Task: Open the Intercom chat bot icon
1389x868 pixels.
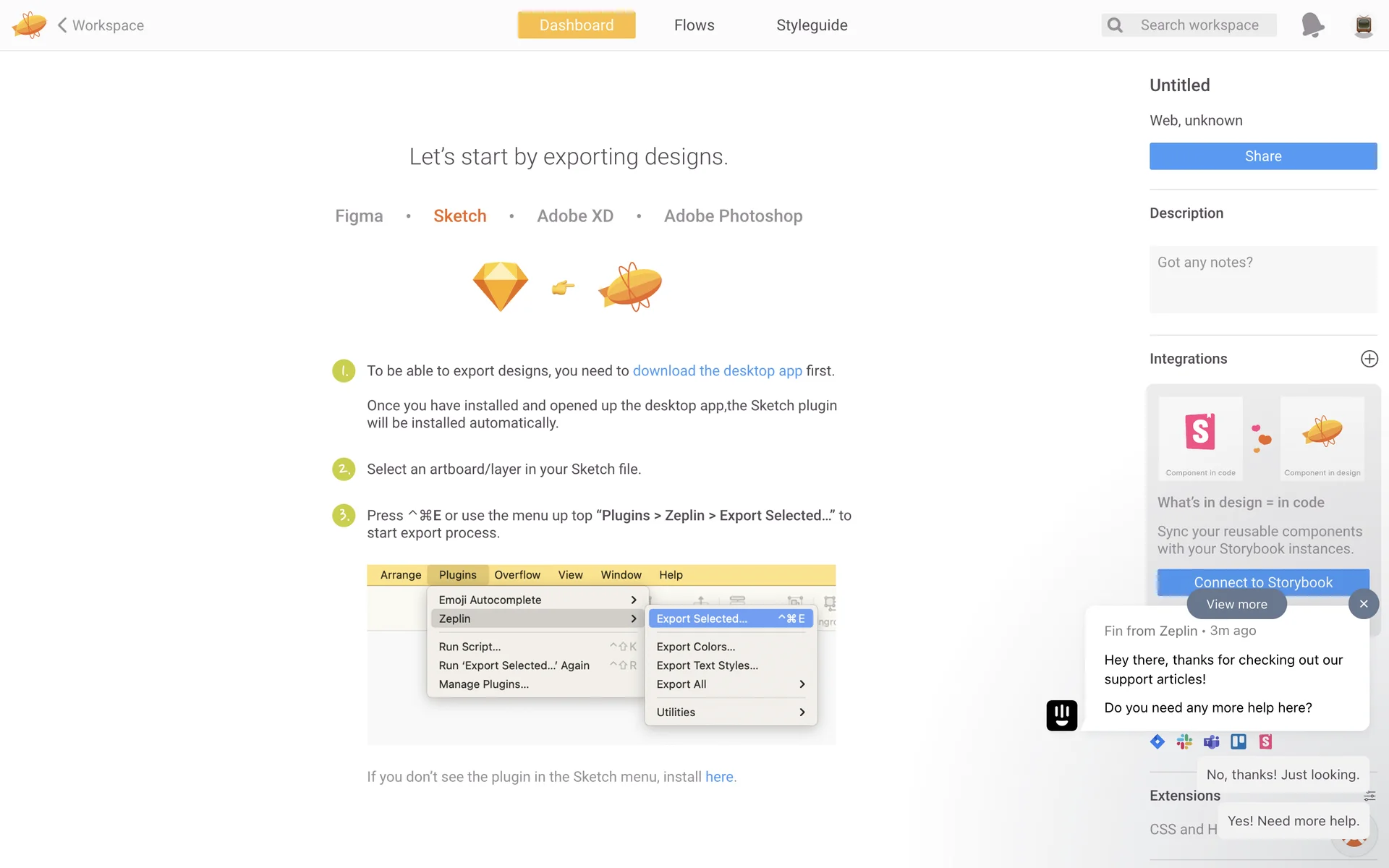Action: pos(1061,715)
